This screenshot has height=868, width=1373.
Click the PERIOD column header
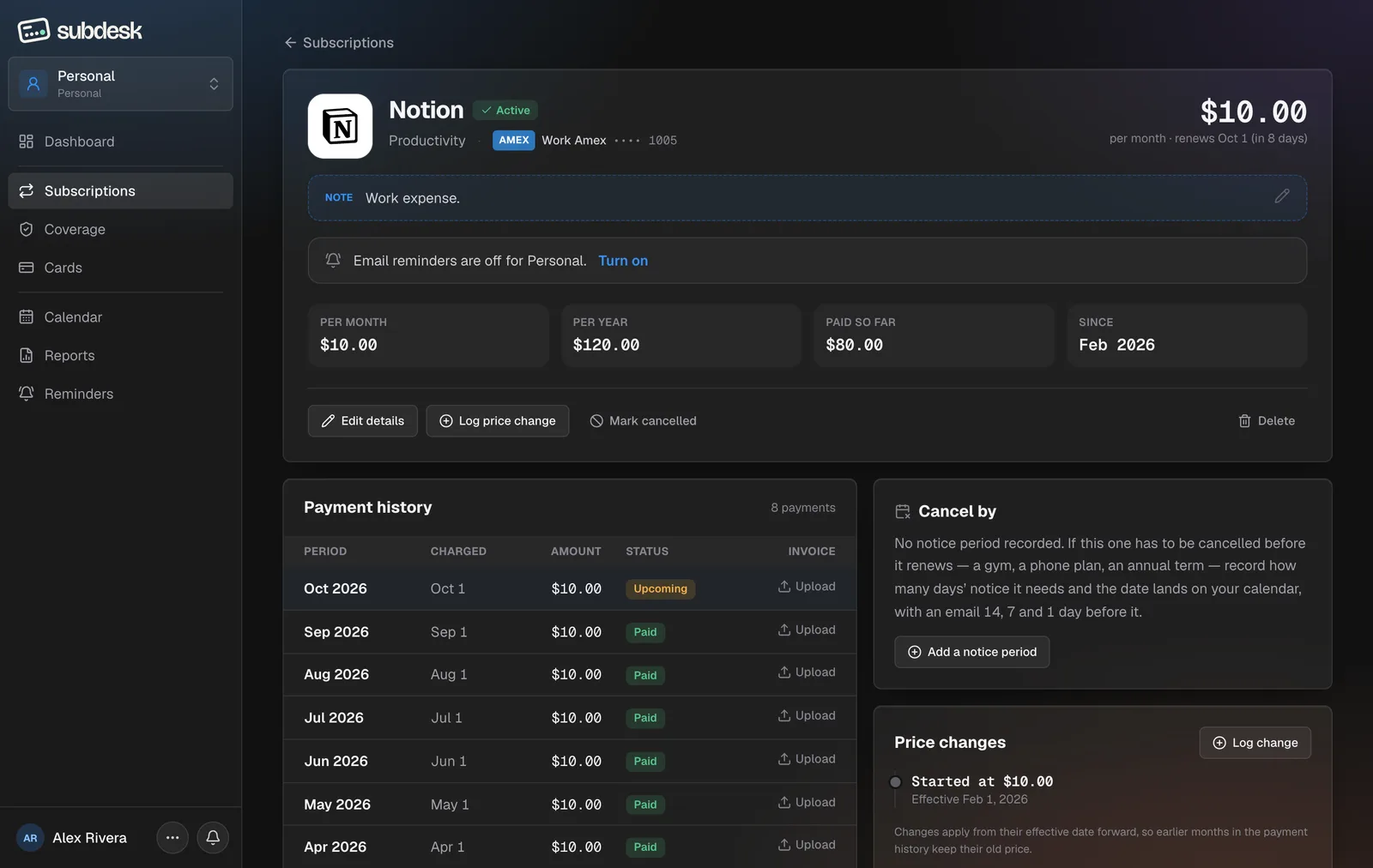325,552
